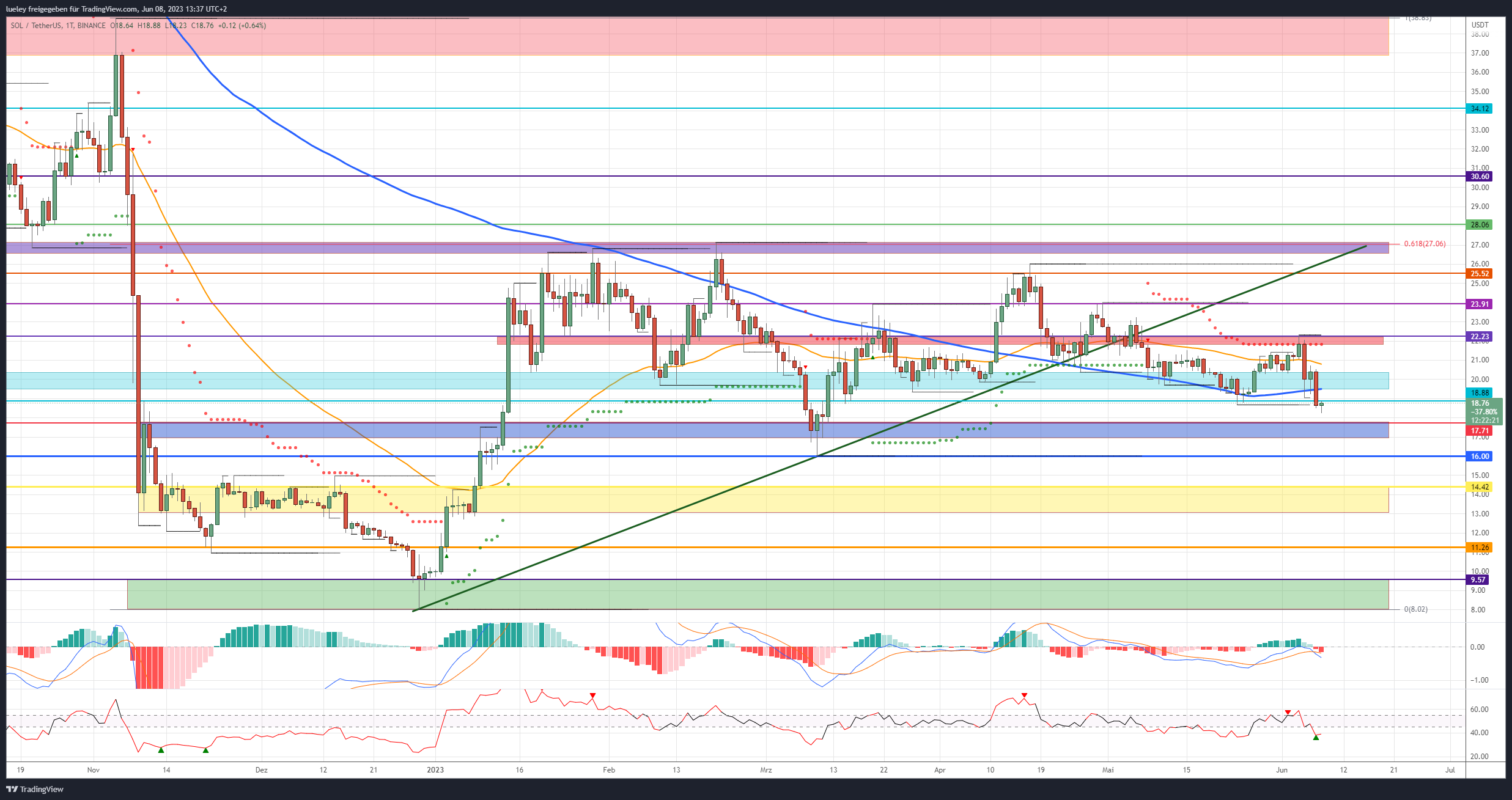
Task: Click the Apr date on the time axis
Action: tap(940, 770)
